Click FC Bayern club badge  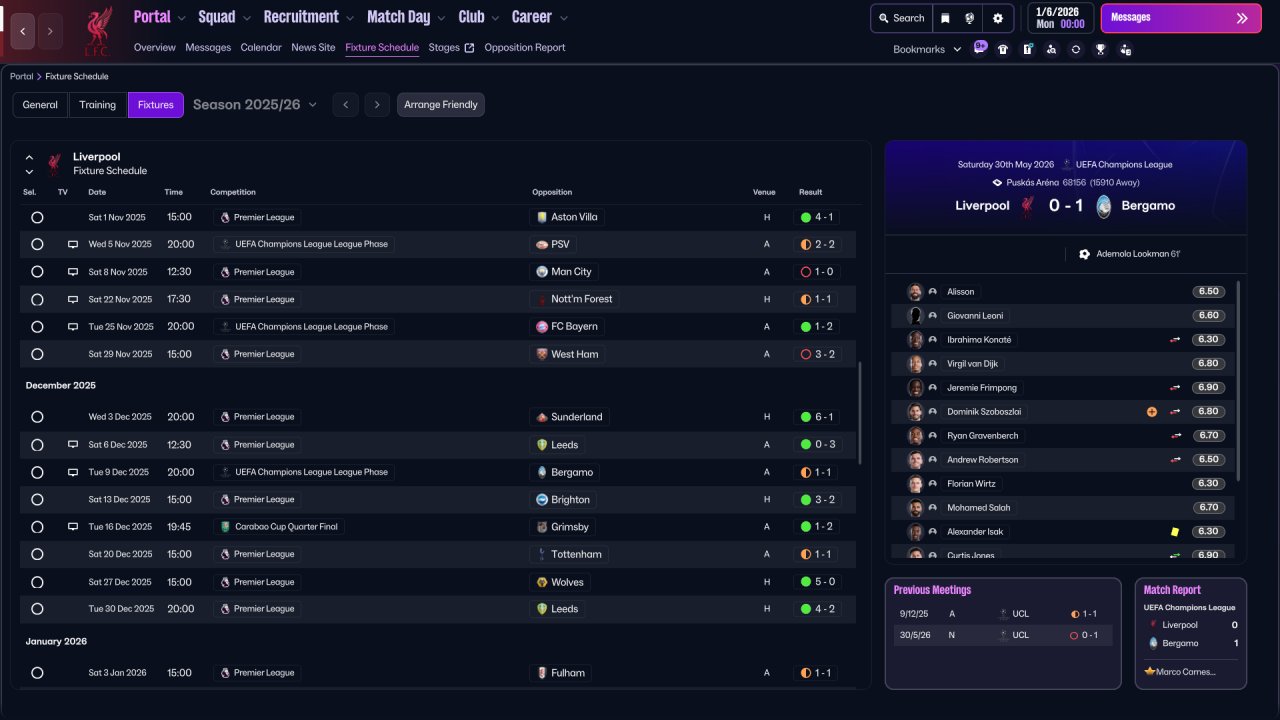[542, 326]
